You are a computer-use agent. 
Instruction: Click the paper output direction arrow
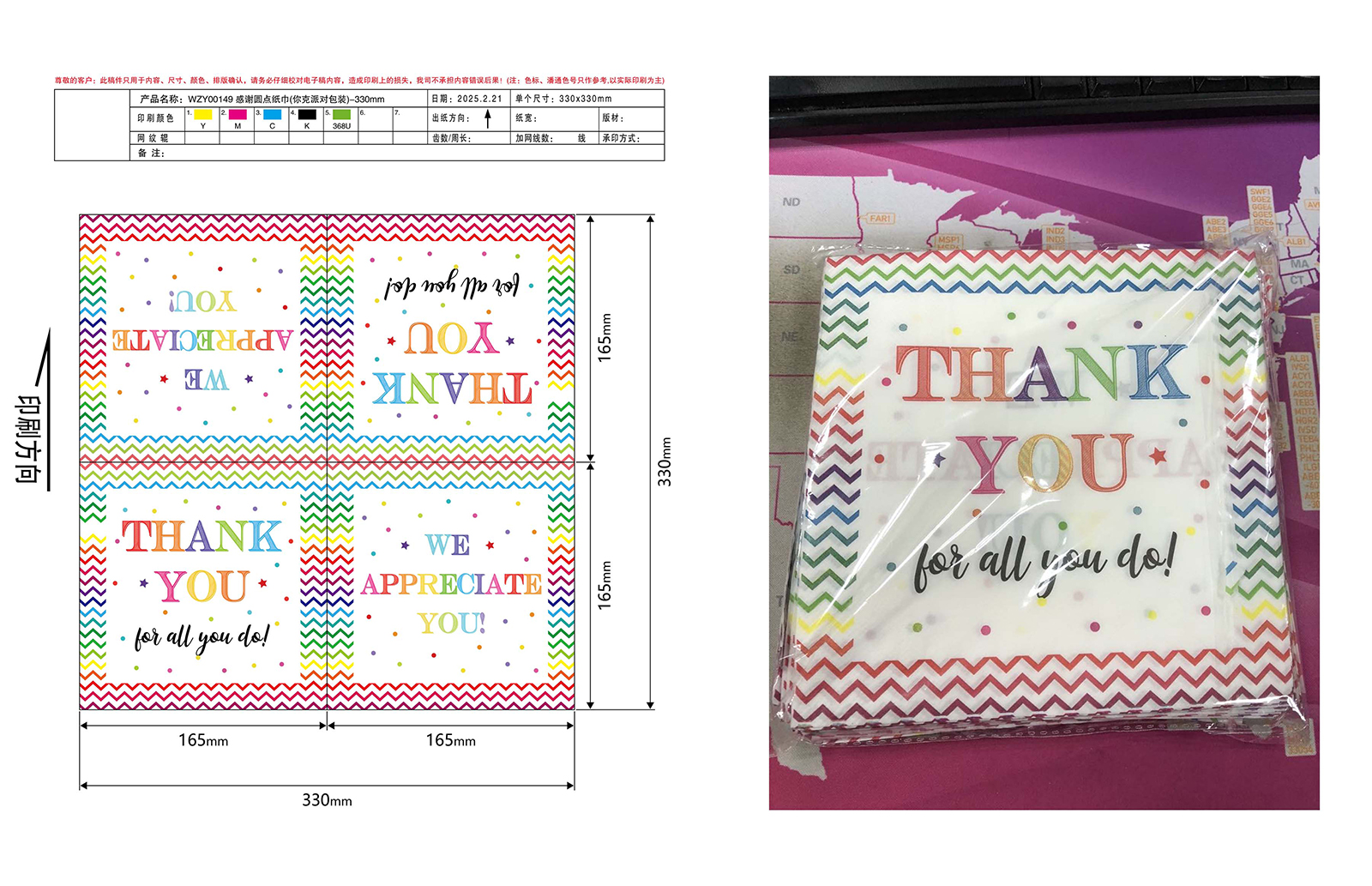pyautogui.click(x=488, y=118)
